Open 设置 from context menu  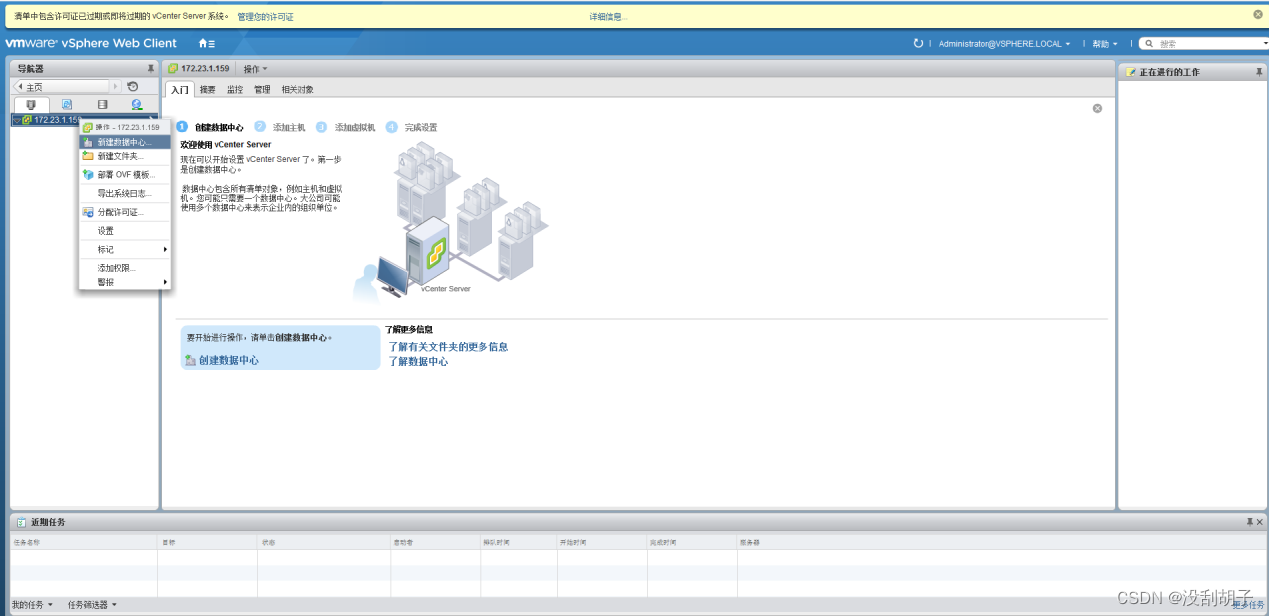125,231
